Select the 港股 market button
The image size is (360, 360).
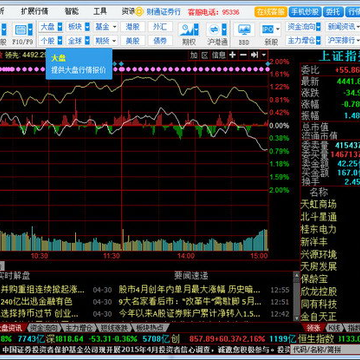pos(133,27)
